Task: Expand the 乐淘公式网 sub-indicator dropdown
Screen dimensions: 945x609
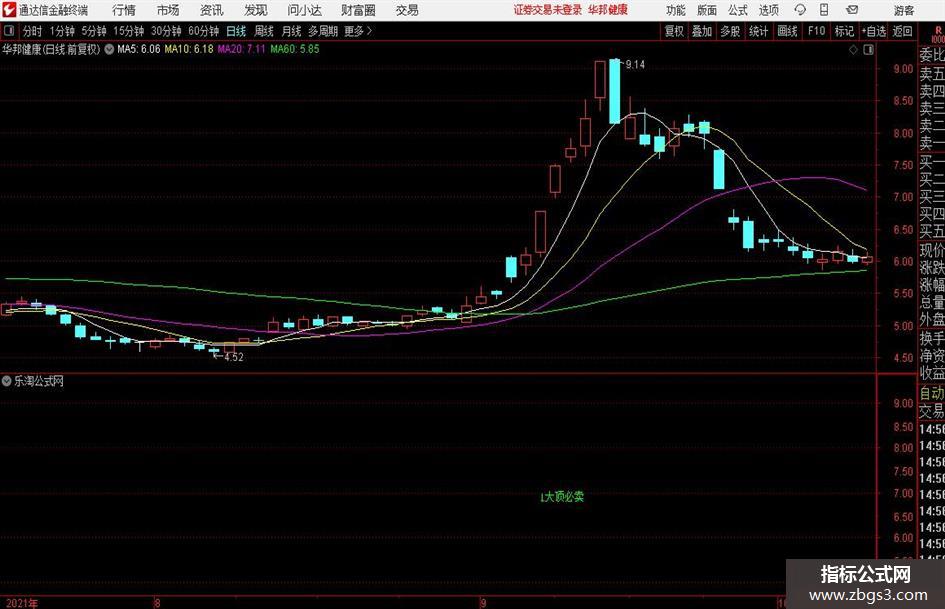Action: [x=7, y=381]
